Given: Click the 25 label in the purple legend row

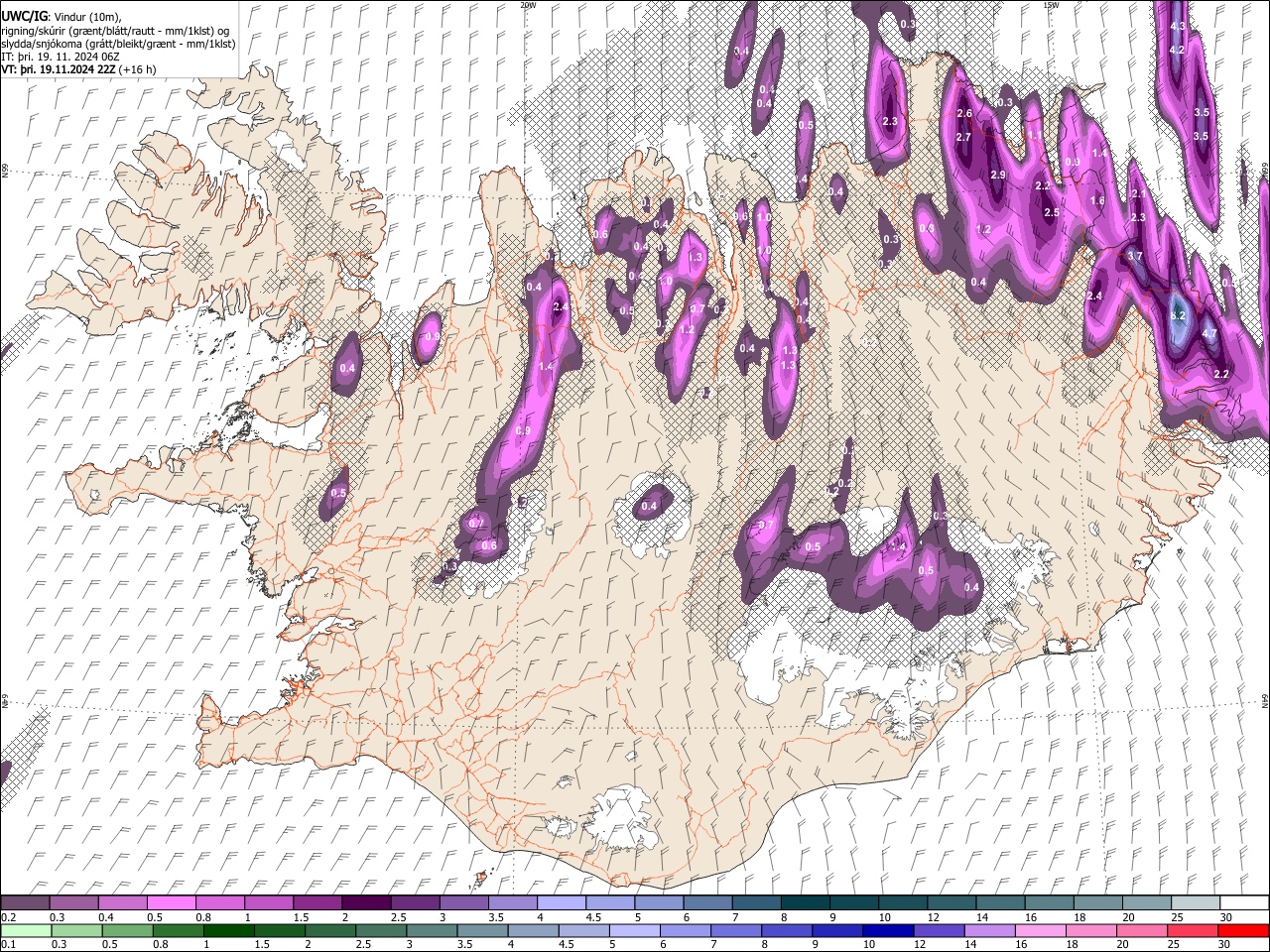Looking at the screenshot, I should [1178, 917].
